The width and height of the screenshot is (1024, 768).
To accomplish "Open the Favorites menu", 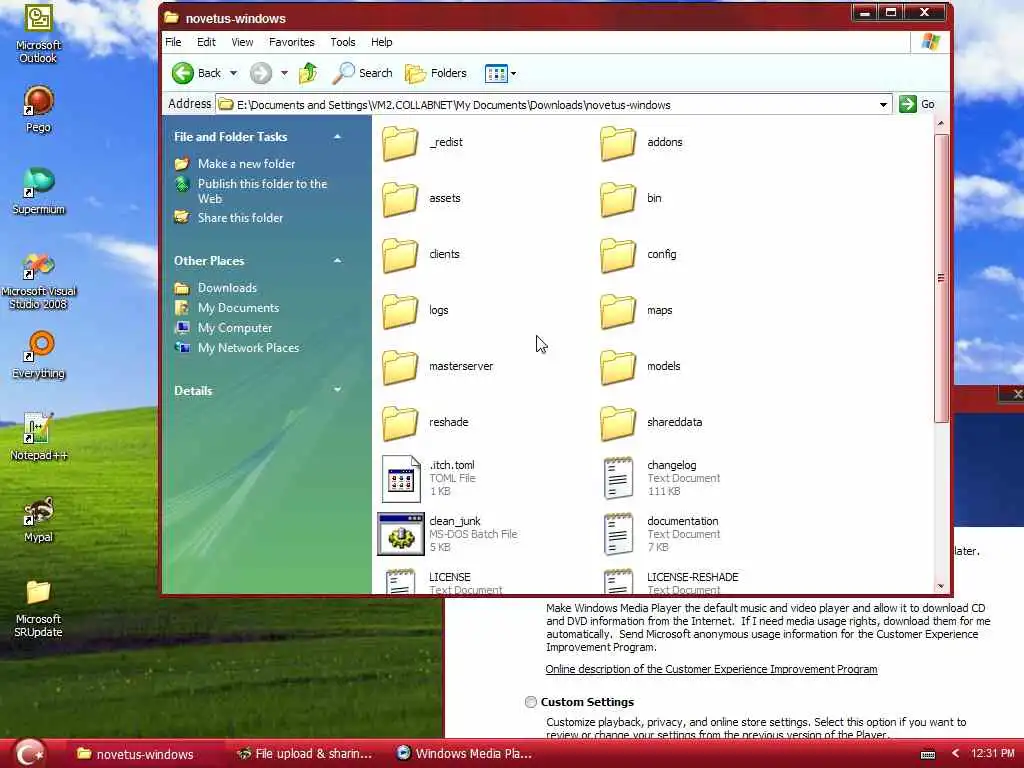I will point(291,42).
